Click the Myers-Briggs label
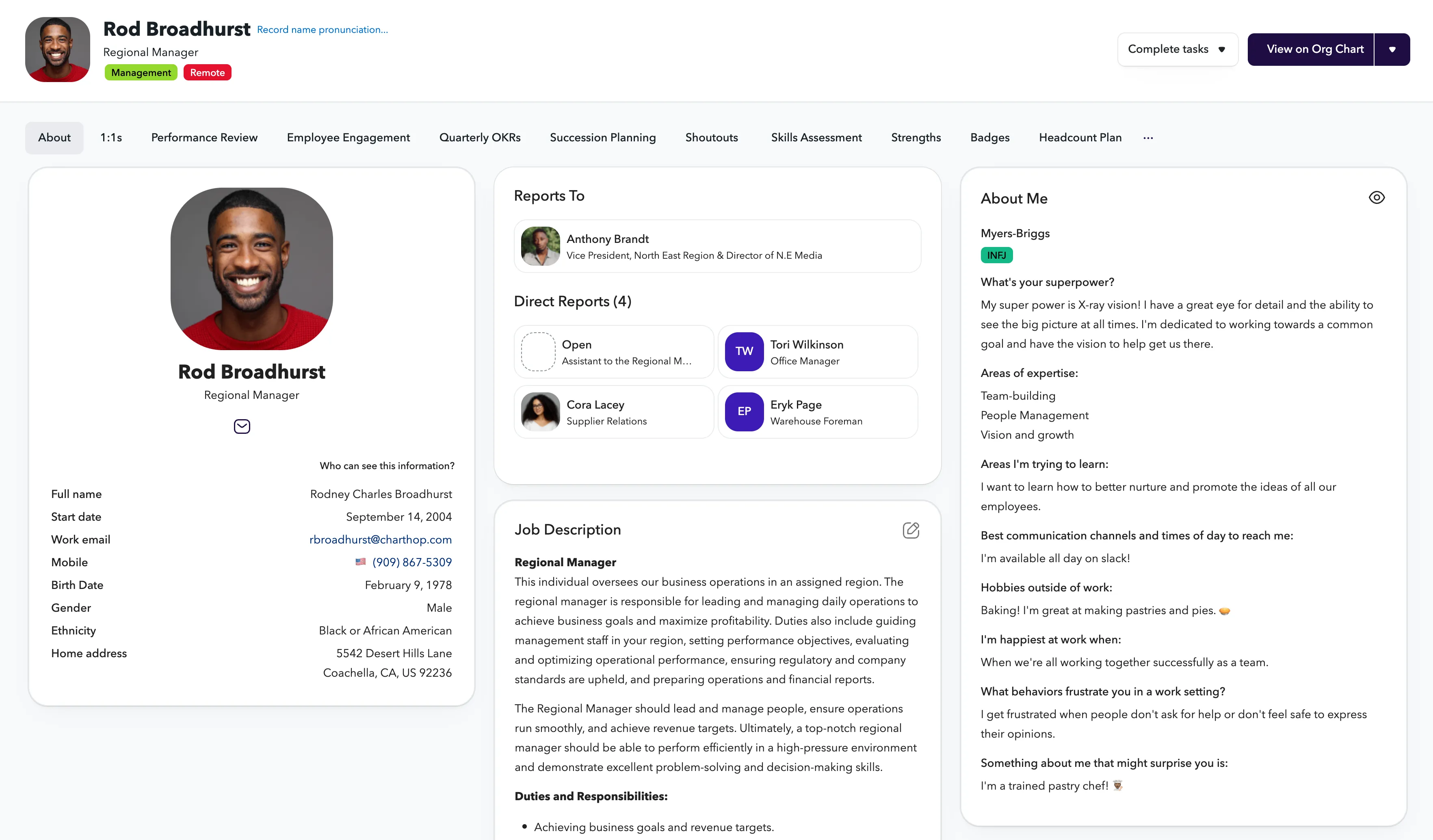The image size is (1433, 840). (x=1015, y=233)
